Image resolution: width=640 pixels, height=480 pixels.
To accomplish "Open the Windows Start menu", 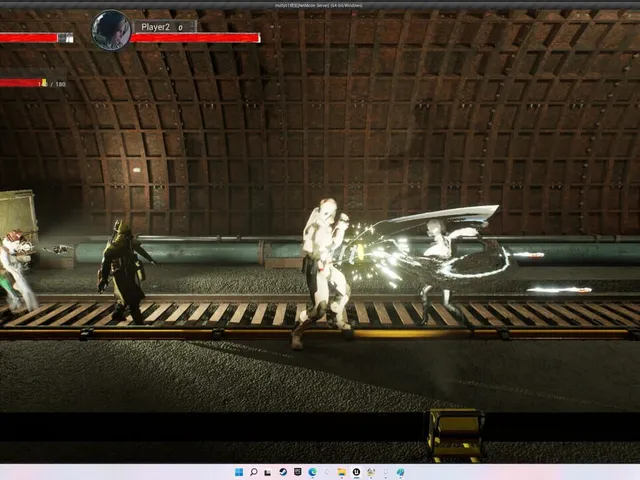I will (x=239, y=472).
